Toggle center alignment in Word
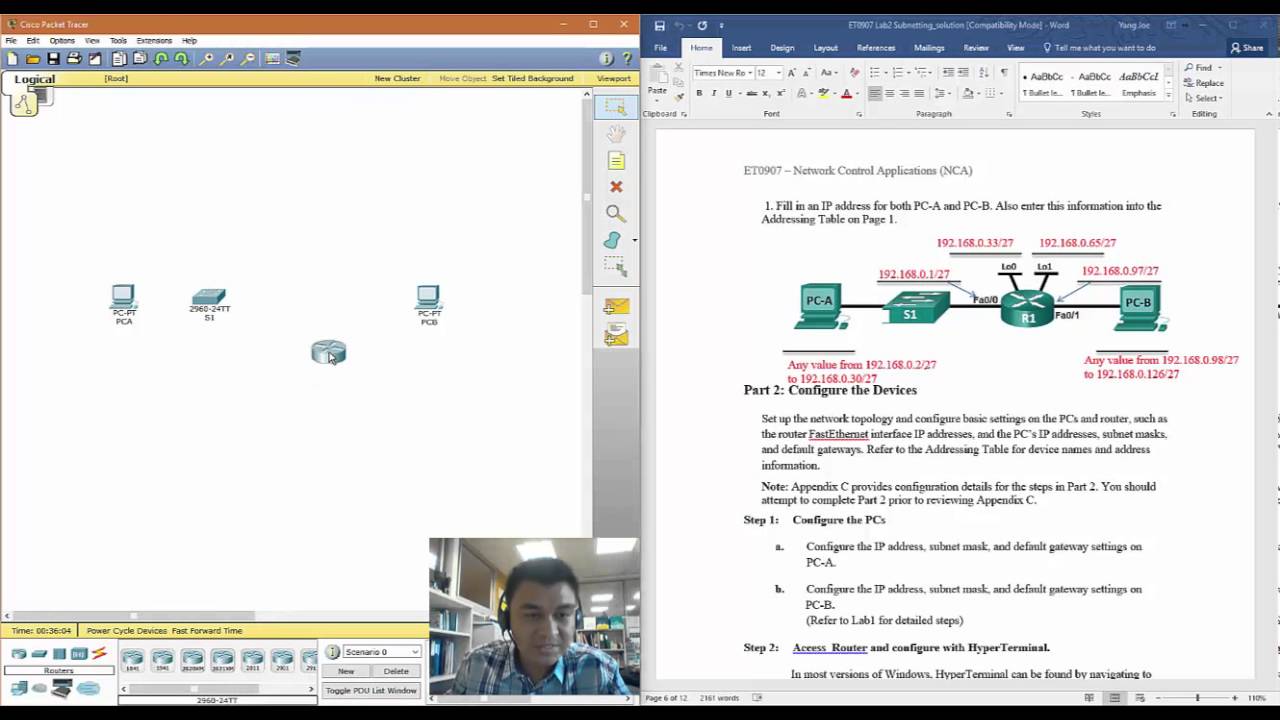 (889, 93)
